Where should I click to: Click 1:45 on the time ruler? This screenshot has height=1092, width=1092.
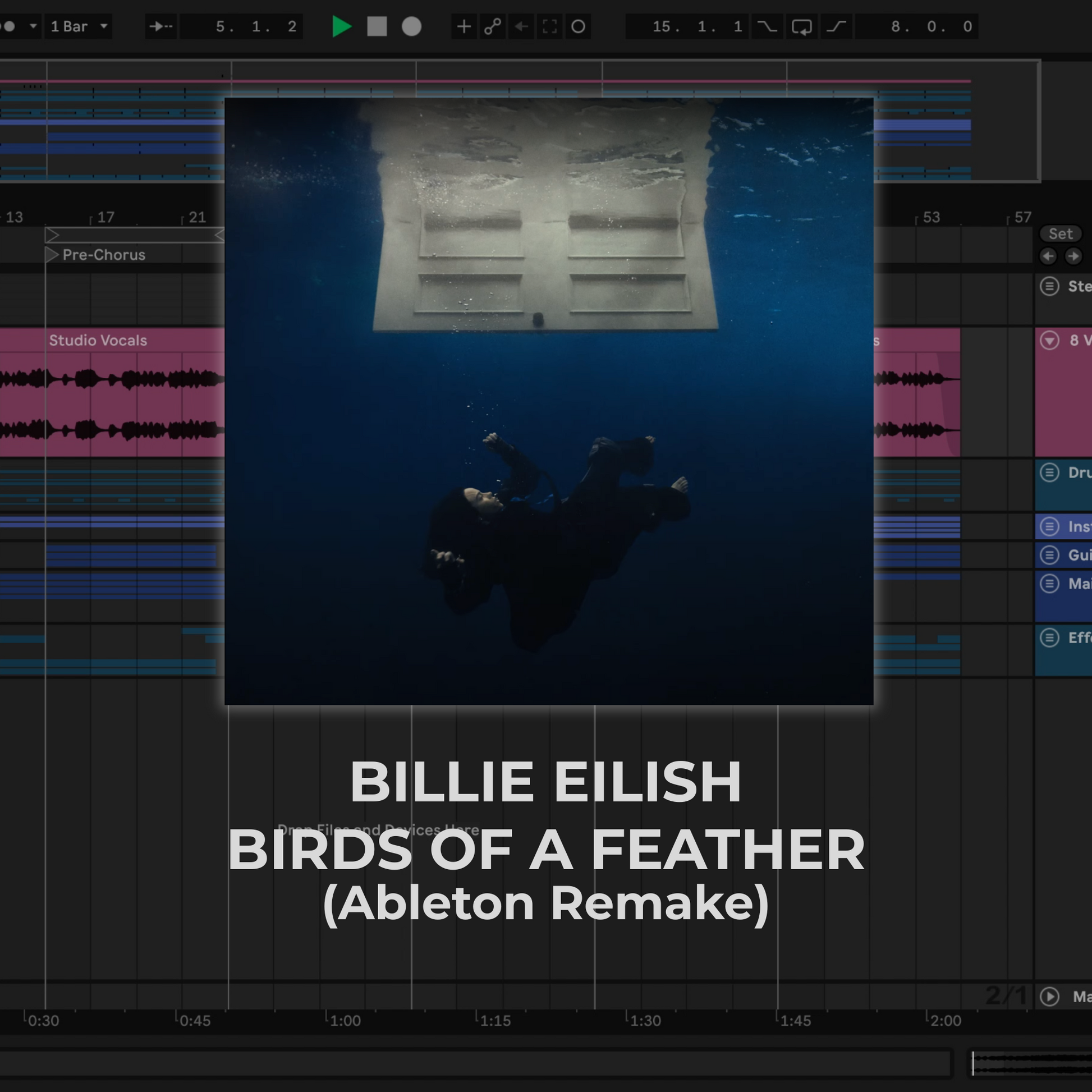pos(796,1021)
